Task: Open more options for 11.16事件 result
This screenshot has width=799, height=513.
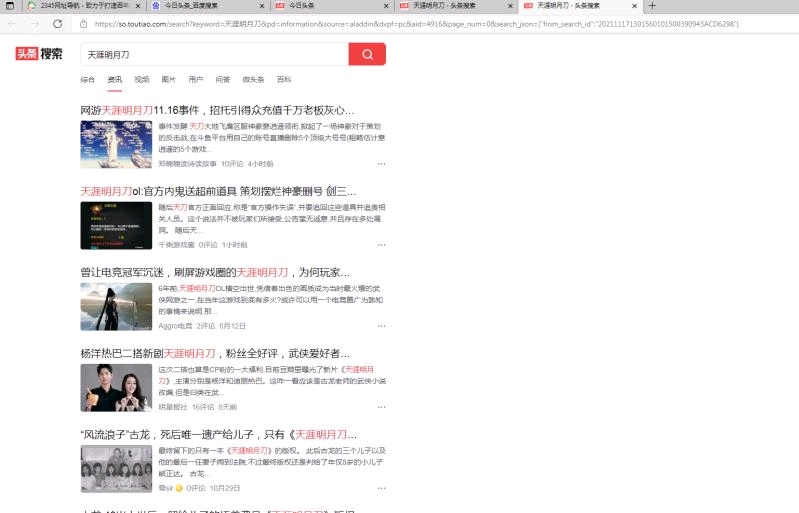Action: 381,164
